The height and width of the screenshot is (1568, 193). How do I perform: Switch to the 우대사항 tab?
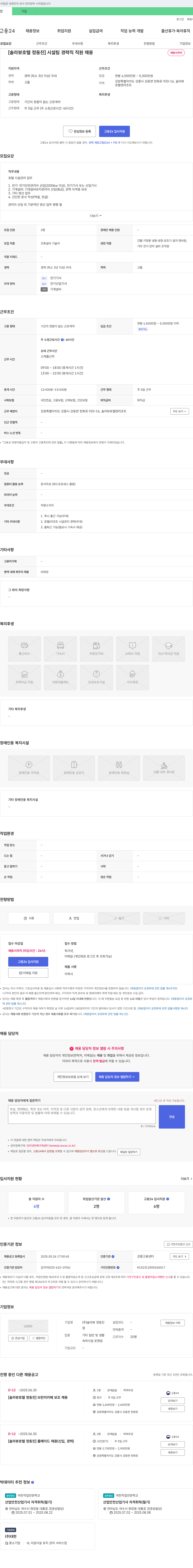78,44
